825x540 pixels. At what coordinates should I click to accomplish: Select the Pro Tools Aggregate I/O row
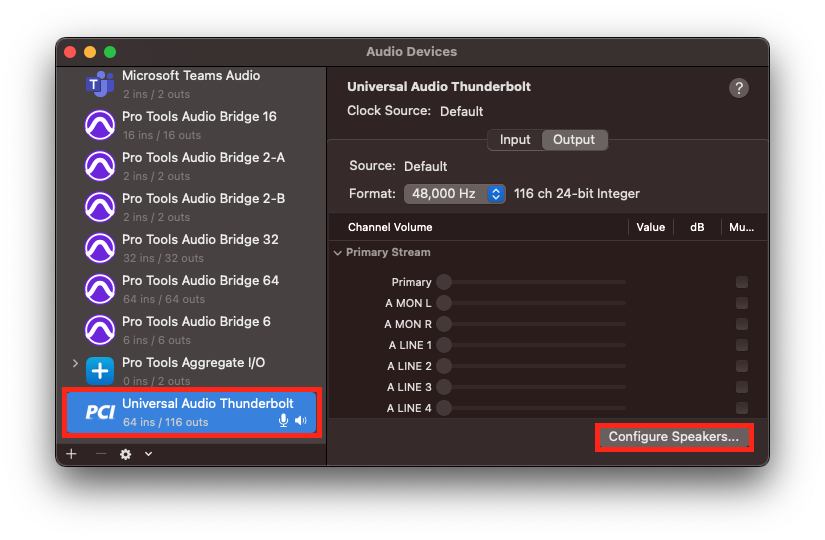pyautogui.click(x=193, y=371)
